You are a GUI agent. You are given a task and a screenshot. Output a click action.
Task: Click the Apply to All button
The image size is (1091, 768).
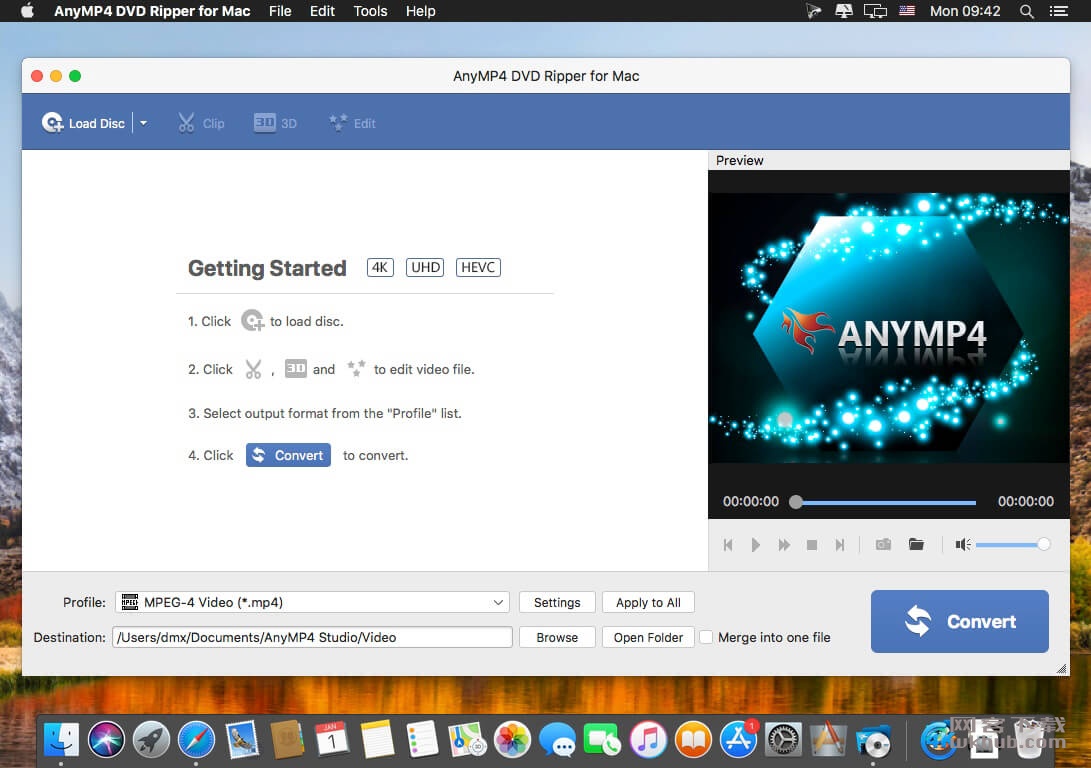click(648, 602)
